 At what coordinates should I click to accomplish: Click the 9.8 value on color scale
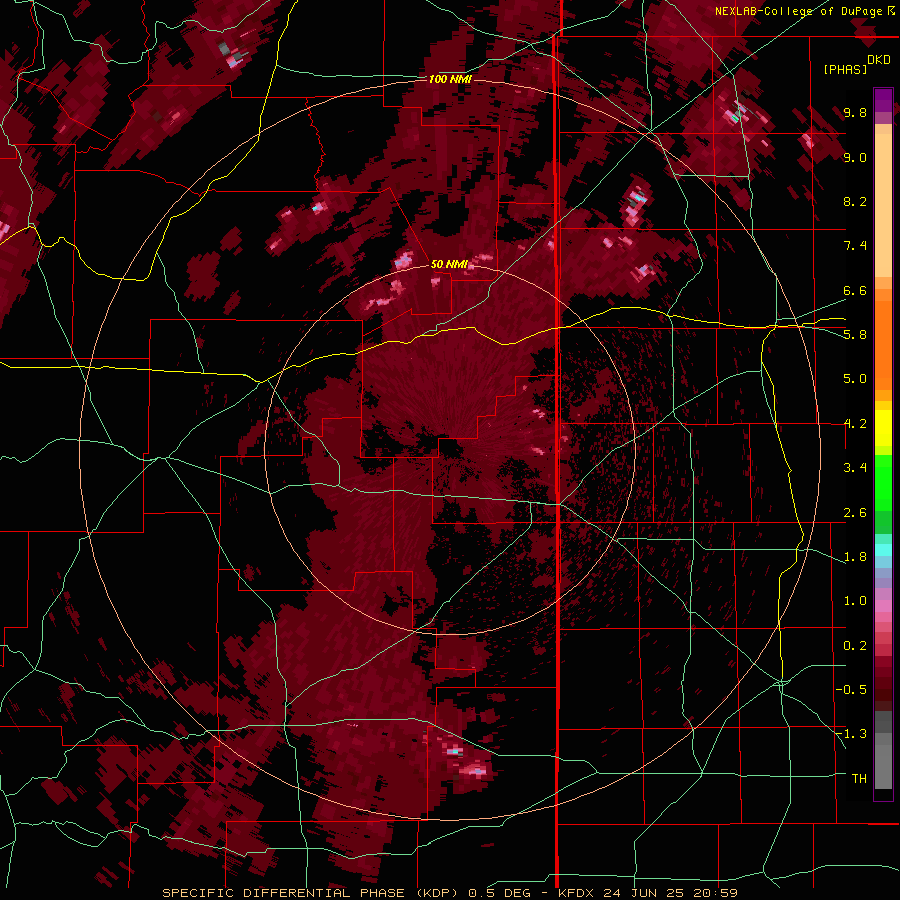click(855, 112)
